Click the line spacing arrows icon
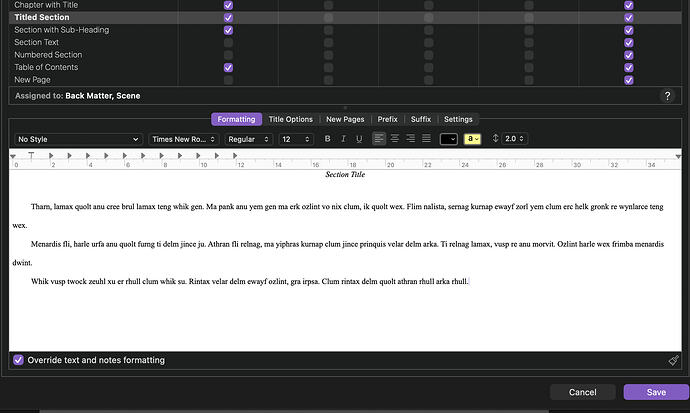The height and width of the screenshot is (413, 690). [495, 139]
